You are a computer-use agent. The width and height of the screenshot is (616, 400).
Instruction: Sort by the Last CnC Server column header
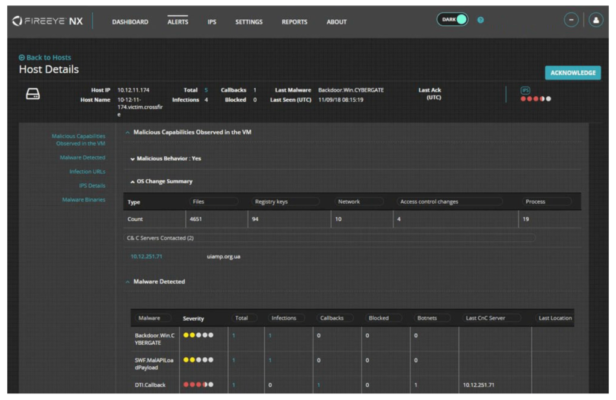pos(491,318)
